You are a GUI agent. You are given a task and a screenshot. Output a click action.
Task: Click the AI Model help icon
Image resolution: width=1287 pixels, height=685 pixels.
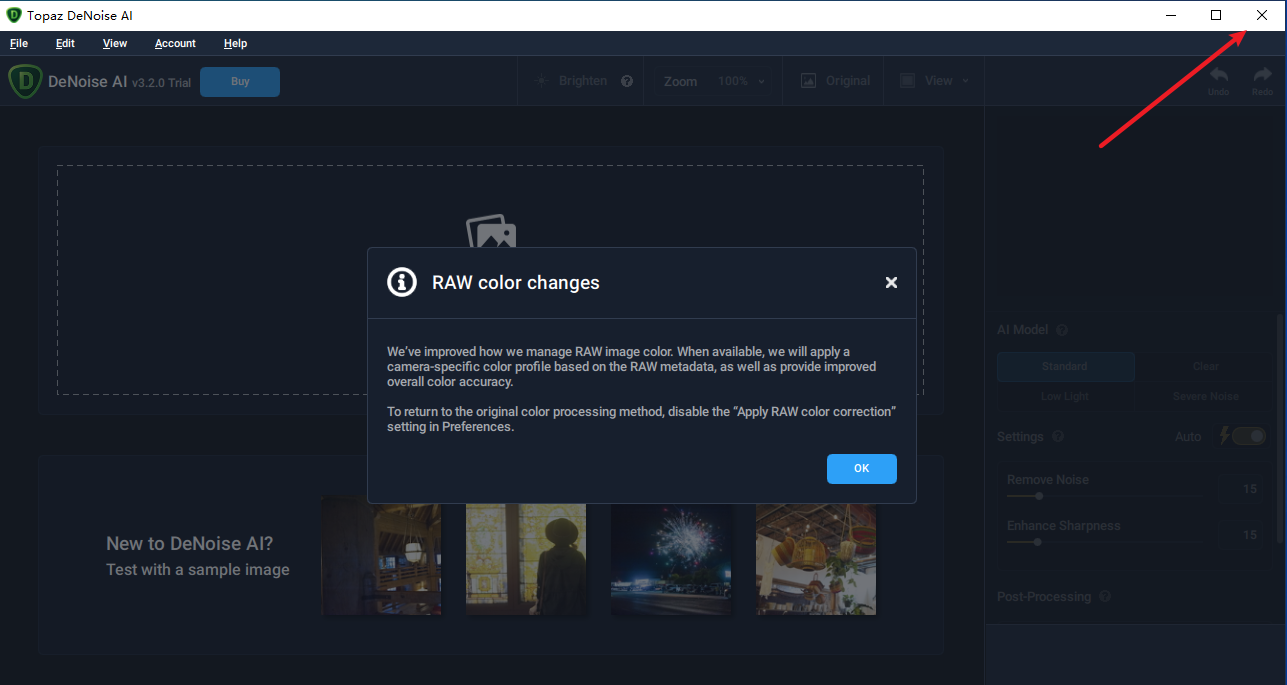(x=1062, y=330)
